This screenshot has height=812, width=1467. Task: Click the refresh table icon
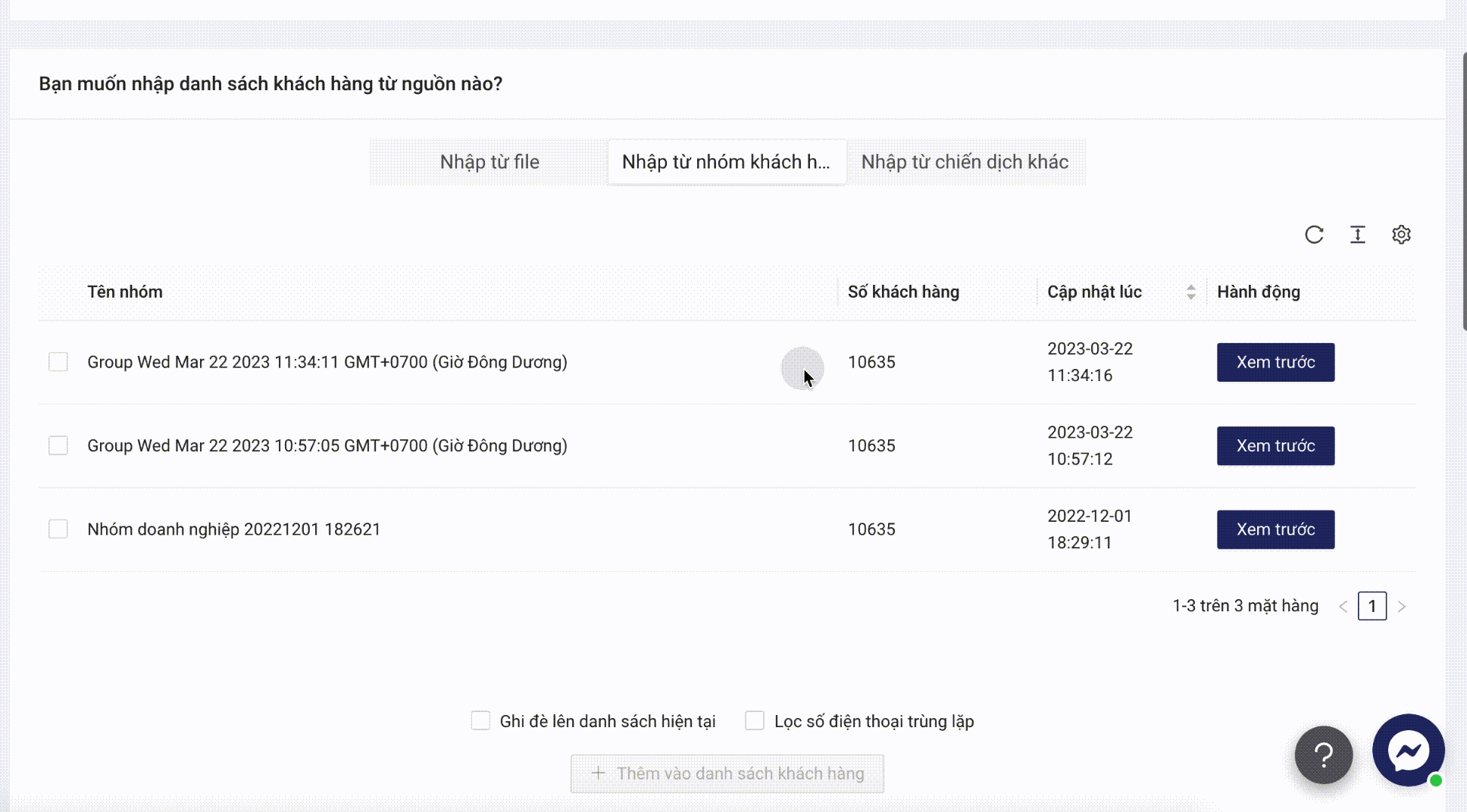(x=1314, y=235)
